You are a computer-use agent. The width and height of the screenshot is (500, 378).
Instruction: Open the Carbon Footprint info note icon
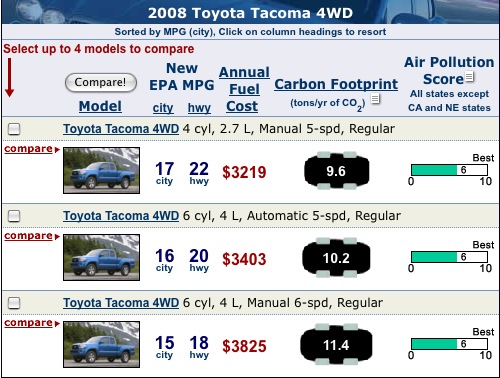375,99
